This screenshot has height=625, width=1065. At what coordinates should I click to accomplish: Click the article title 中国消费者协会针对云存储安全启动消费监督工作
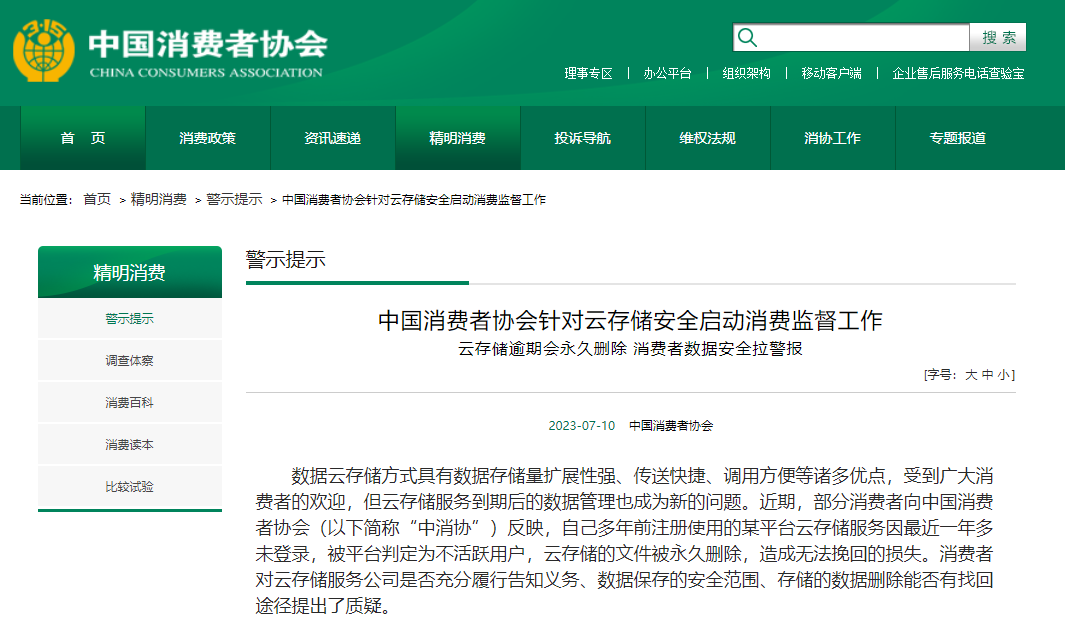630,320
